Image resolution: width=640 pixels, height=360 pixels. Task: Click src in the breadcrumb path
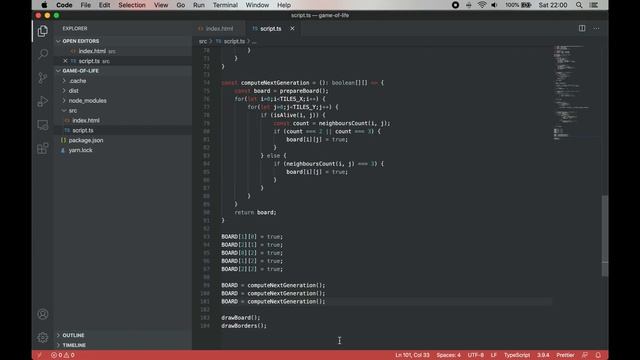click(x=203, y=41)
